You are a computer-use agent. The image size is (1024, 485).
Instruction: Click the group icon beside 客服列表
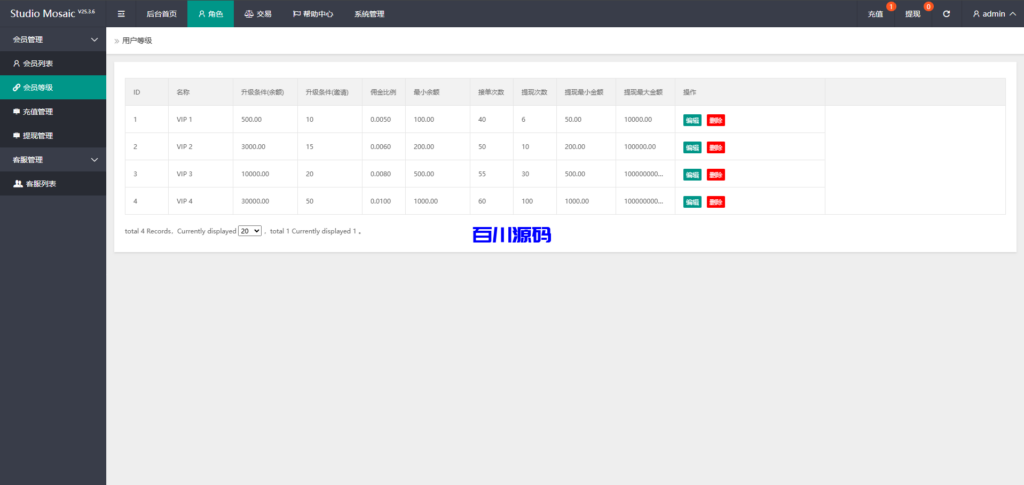point(18,184)
